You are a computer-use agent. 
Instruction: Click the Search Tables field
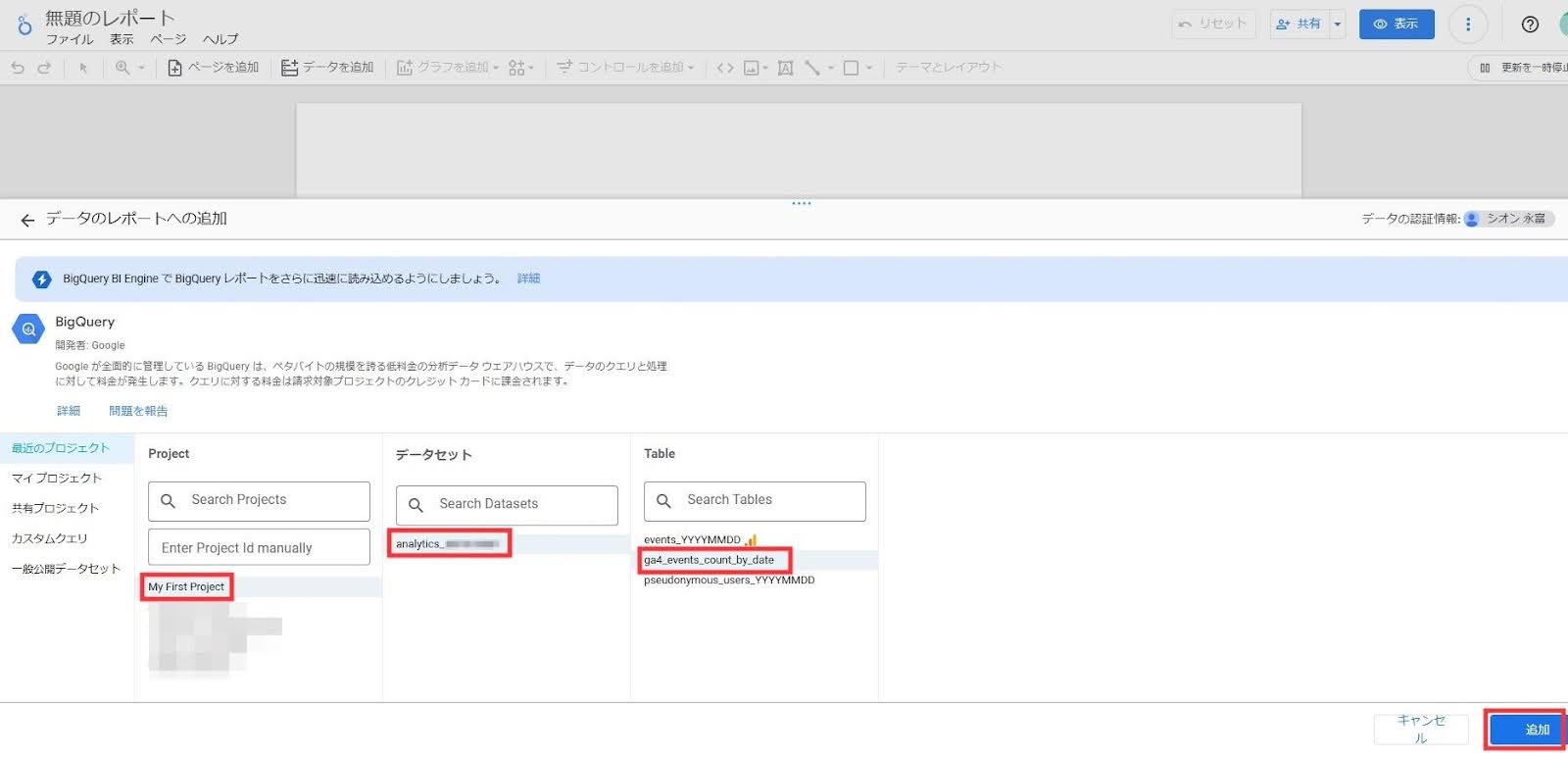click(x=755, y=501)
